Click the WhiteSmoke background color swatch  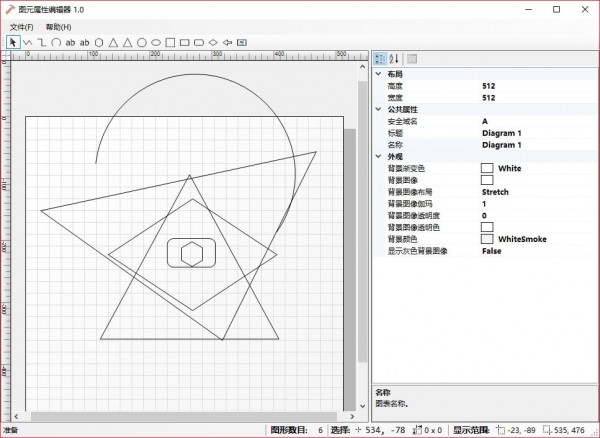487,239
